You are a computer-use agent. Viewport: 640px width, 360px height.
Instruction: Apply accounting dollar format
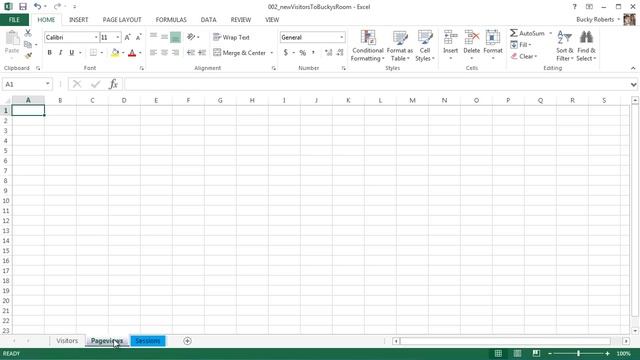point(286,53)
